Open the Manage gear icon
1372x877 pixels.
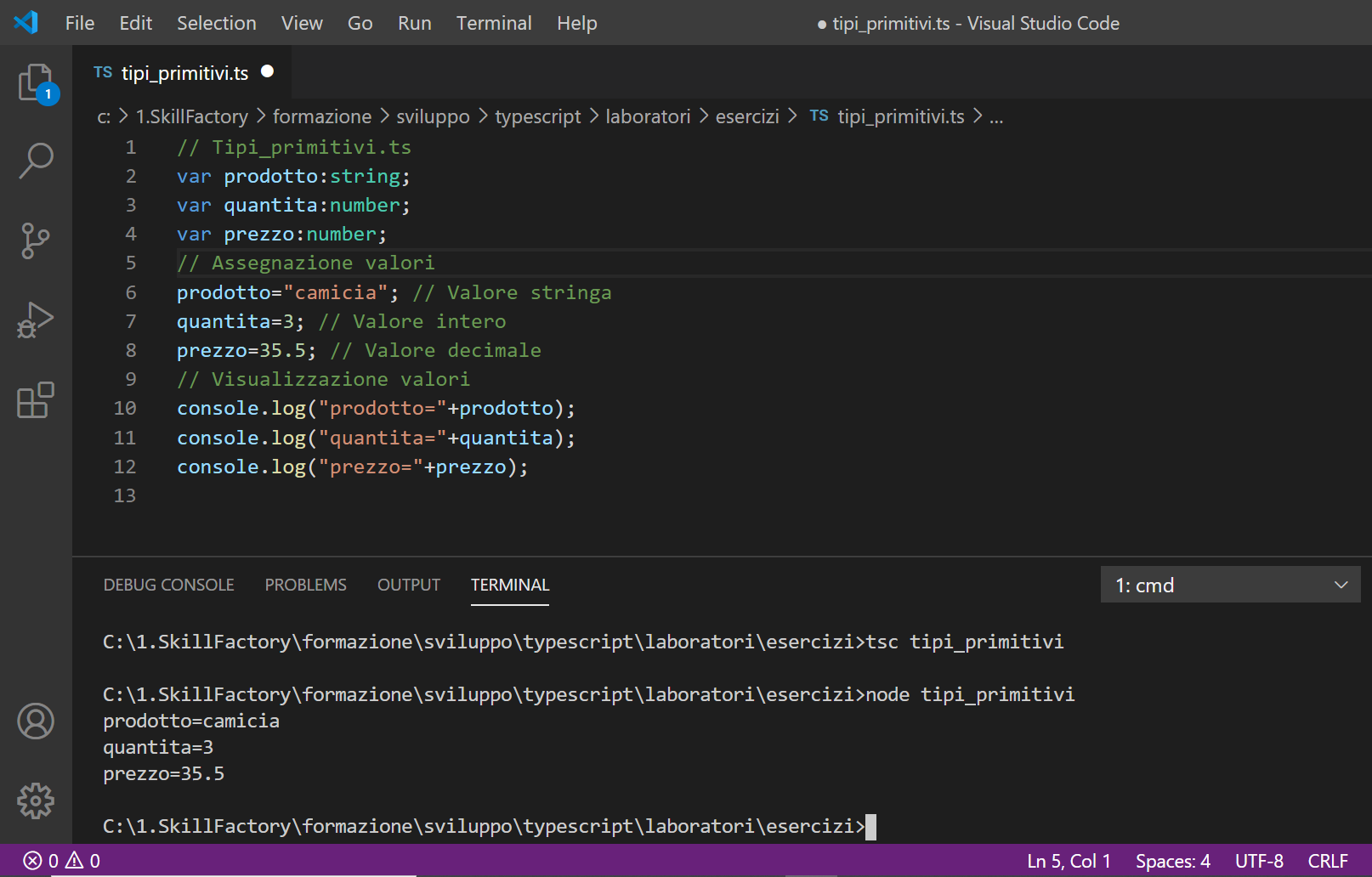pyautogui.click(x=36, y=801)
